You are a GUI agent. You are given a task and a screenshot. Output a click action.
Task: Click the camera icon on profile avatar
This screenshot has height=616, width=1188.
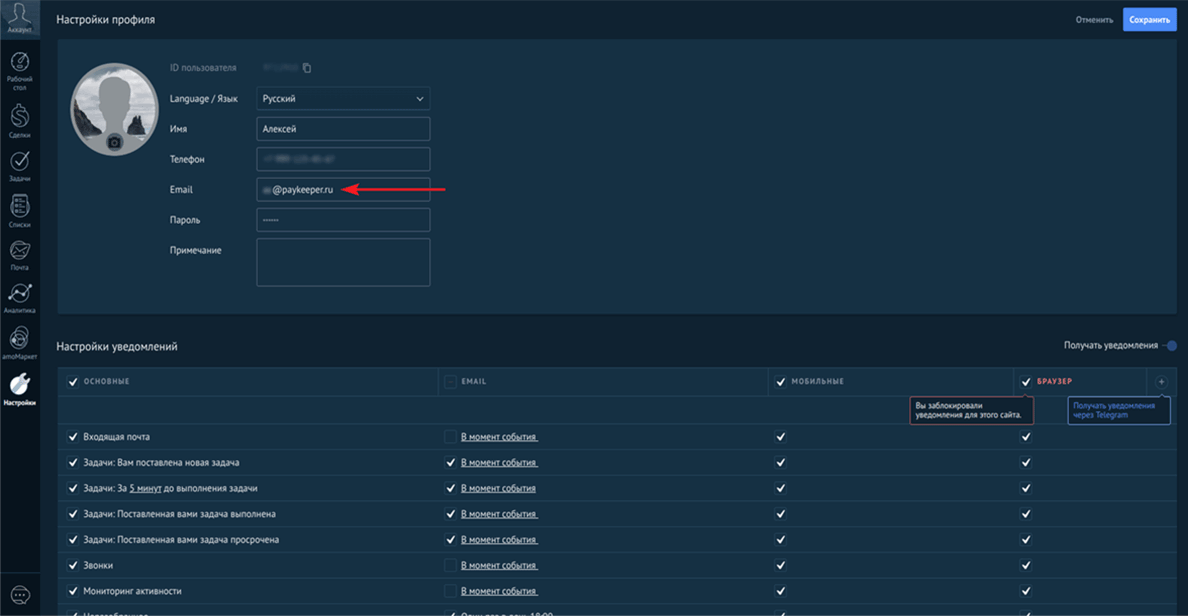click(x=114, y=143)
